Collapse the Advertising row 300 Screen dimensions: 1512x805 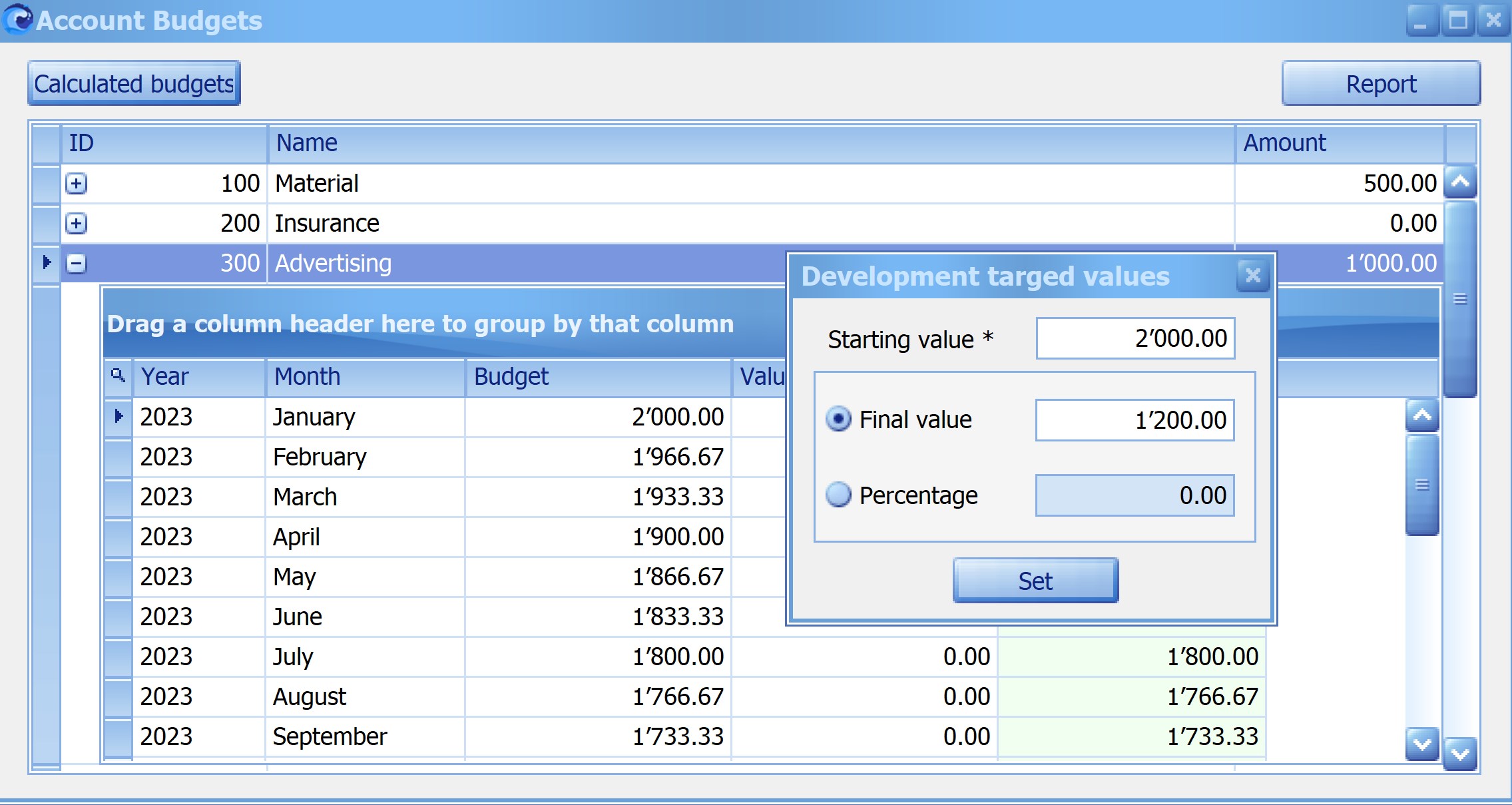pyautogui.click(x=76, y=263)
